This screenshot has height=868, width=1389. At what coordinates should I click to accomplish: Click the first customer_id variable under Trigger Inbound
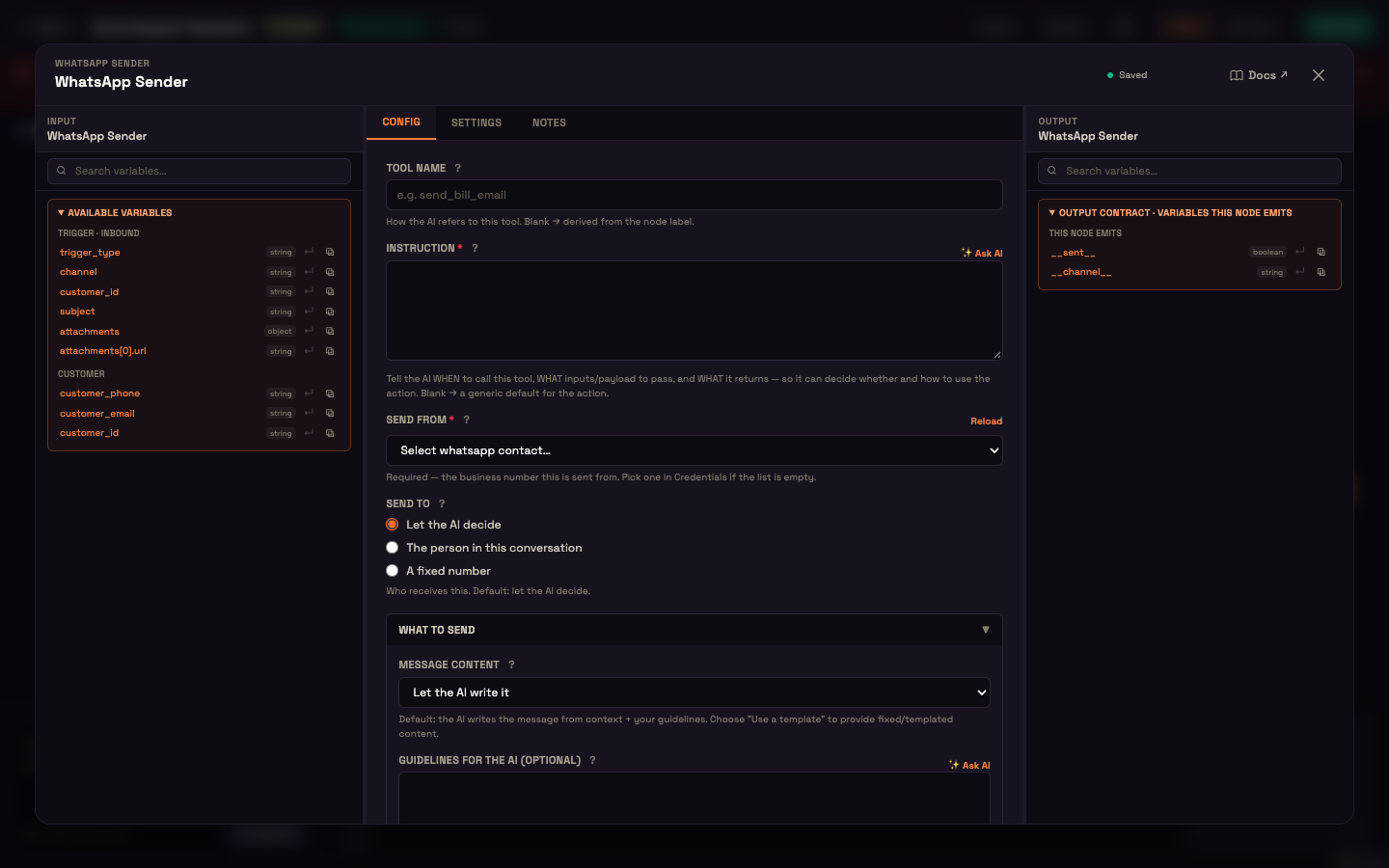tap(90, 292)
